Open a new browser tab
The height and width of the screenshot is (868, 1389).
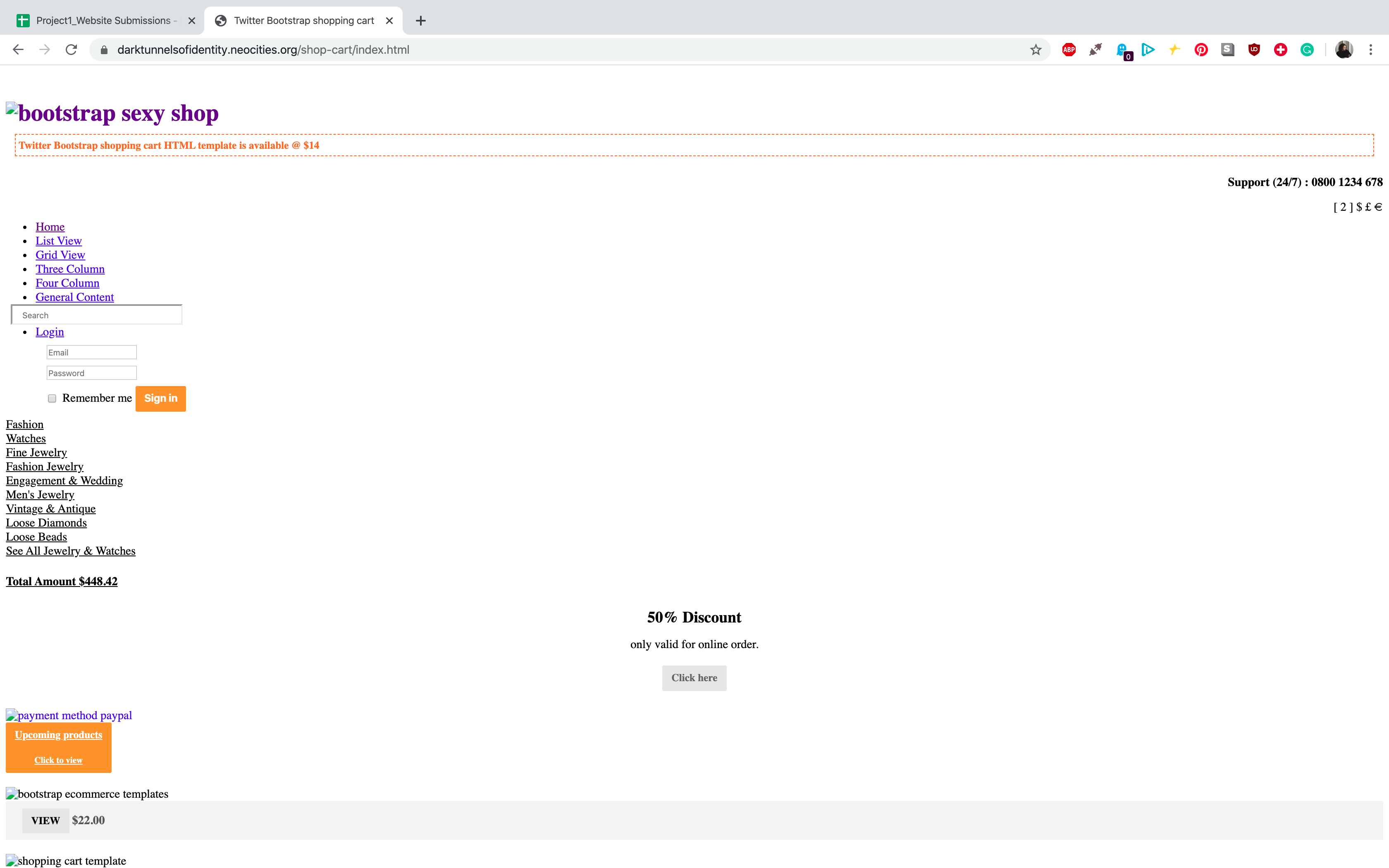421,21
